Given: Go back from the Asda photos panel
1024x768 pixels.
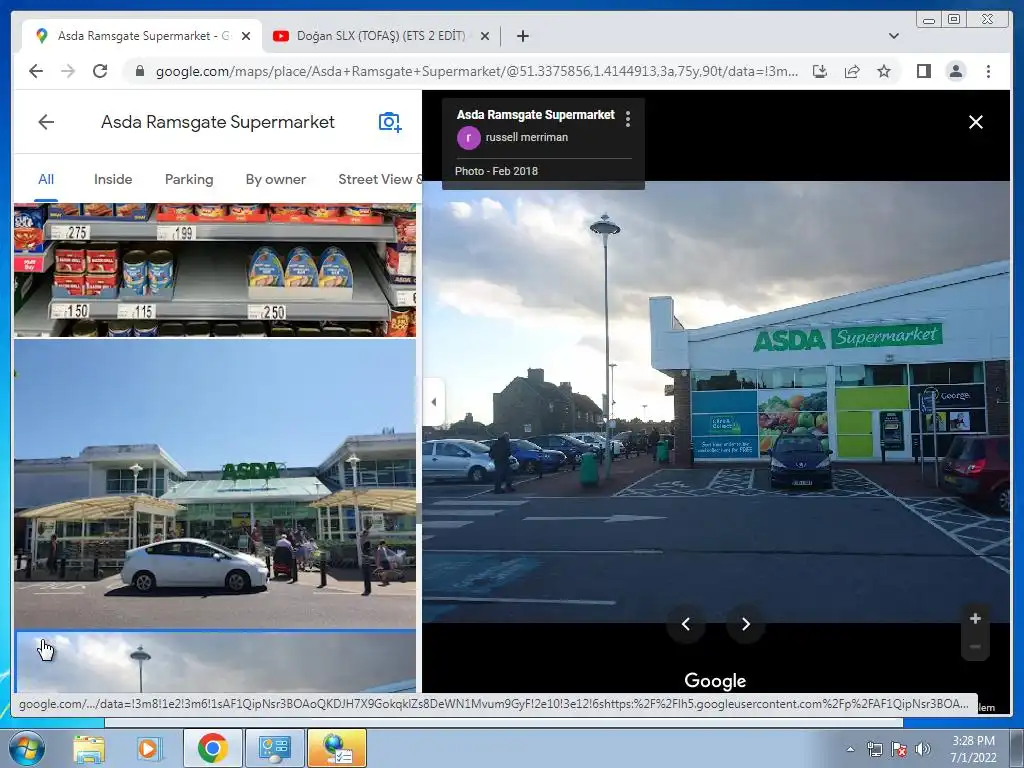Looking at the screenshot, I should (46, 122).
